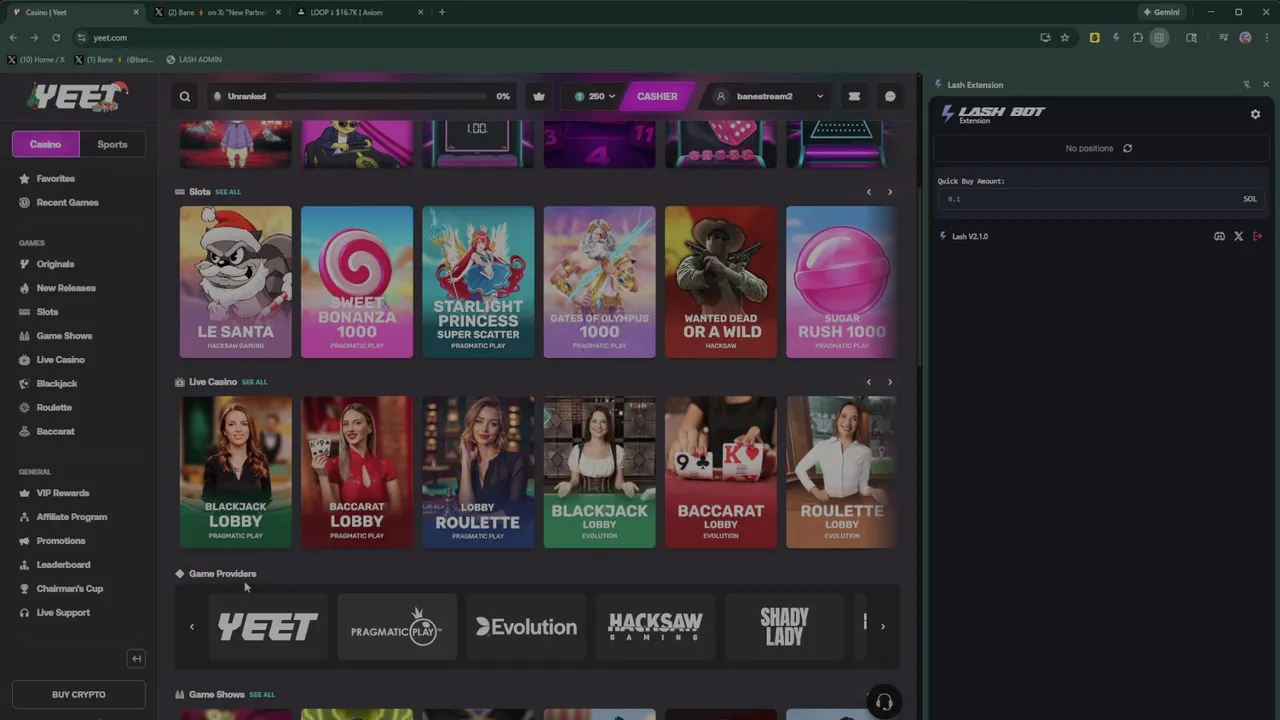Viewport: 1280px width, 720px height.
Task: Open the browser extensions puzzle icon
Action: pos(1138,37)
